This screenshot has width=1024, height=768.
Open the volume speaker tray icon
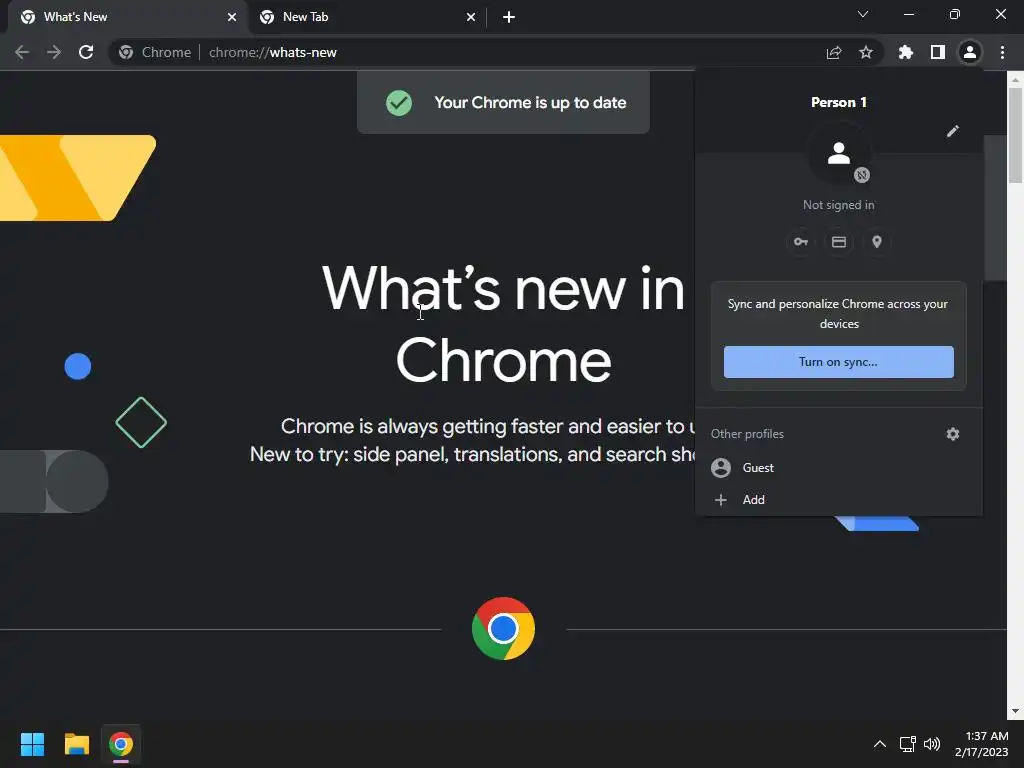[x=932, y=744]
